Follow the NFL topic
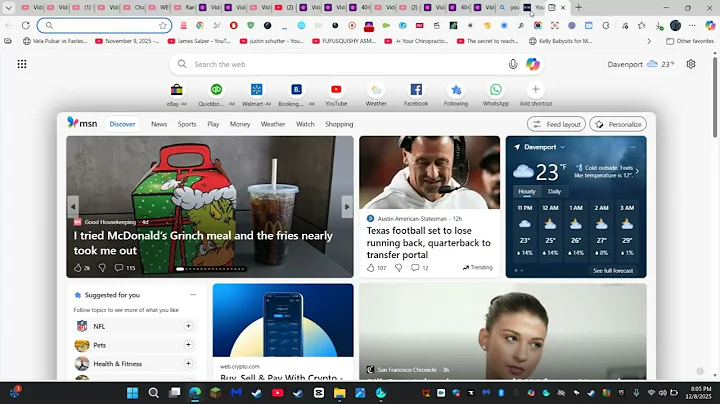720x404 pixels. (x=188, y=326)
